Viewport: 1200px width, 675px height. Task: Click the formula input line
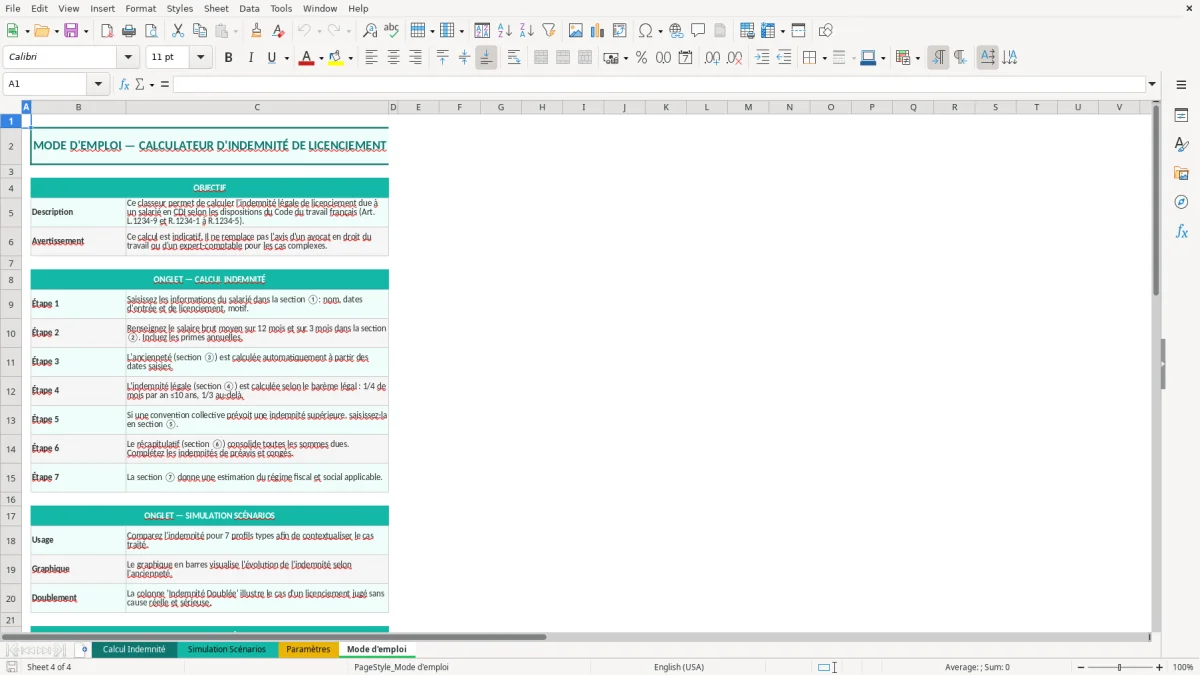(658, 84)
